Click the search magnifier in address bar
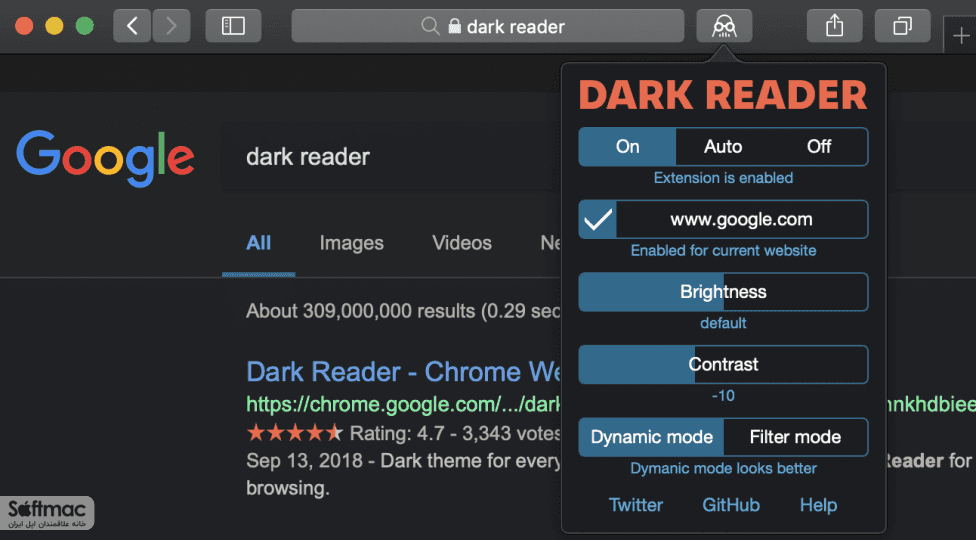976x540 pixels. pos(430,26)
